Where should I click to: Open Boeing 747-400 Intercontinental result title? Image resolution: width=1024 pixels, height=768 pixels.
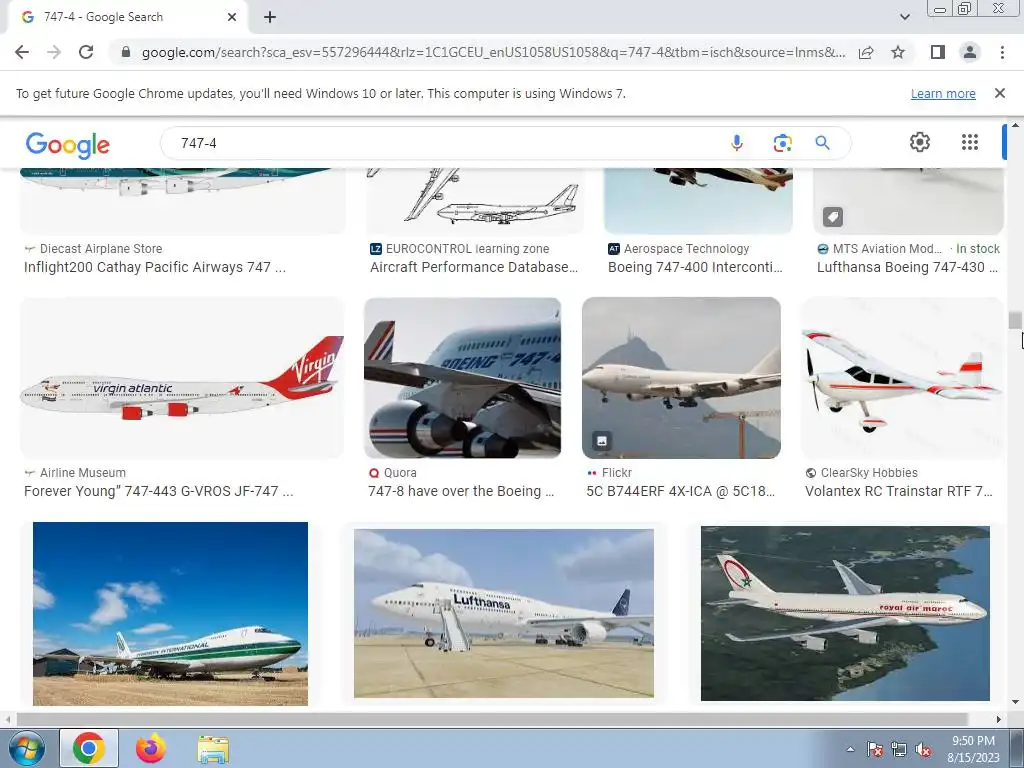(x=695, y=267)
